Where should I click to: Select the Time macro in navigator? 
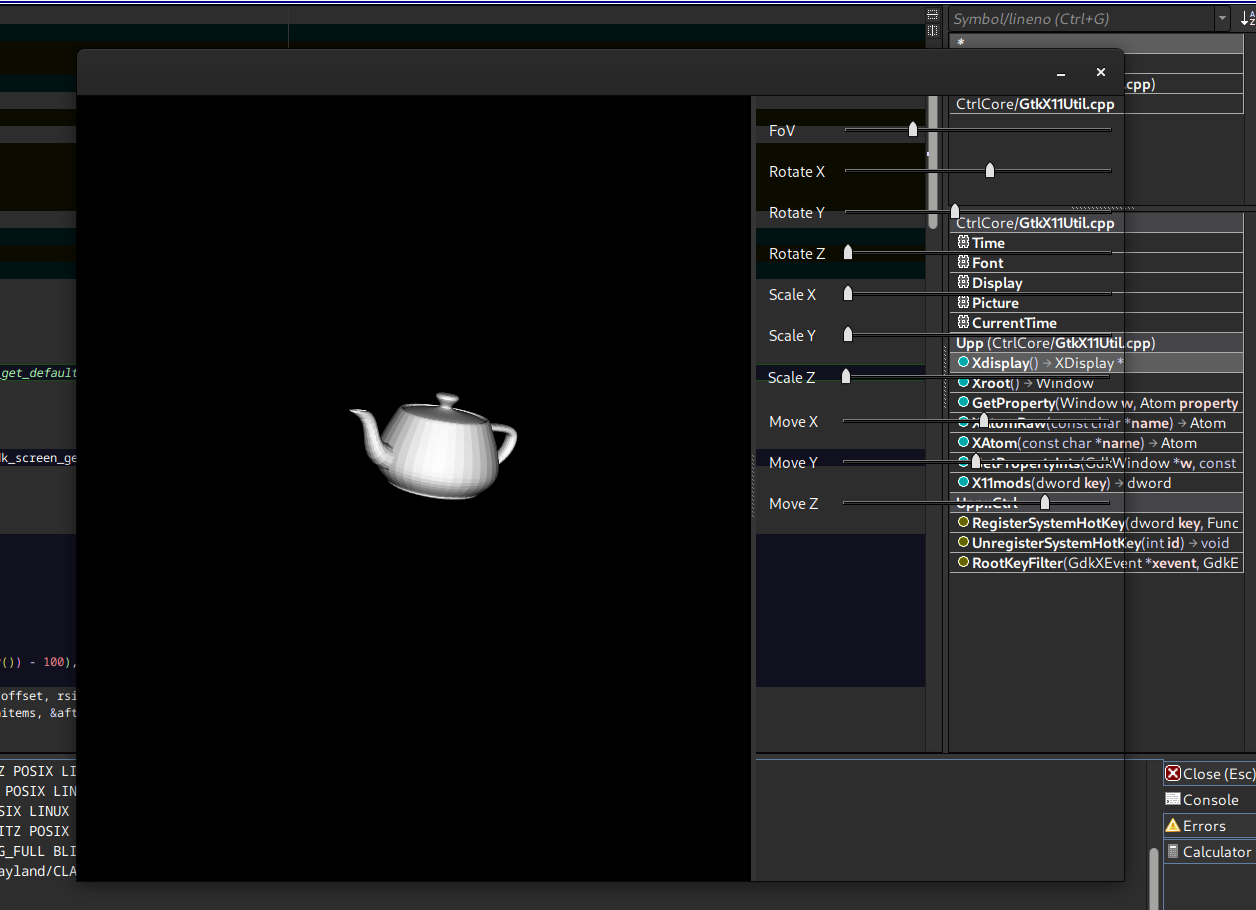[988, 243]
